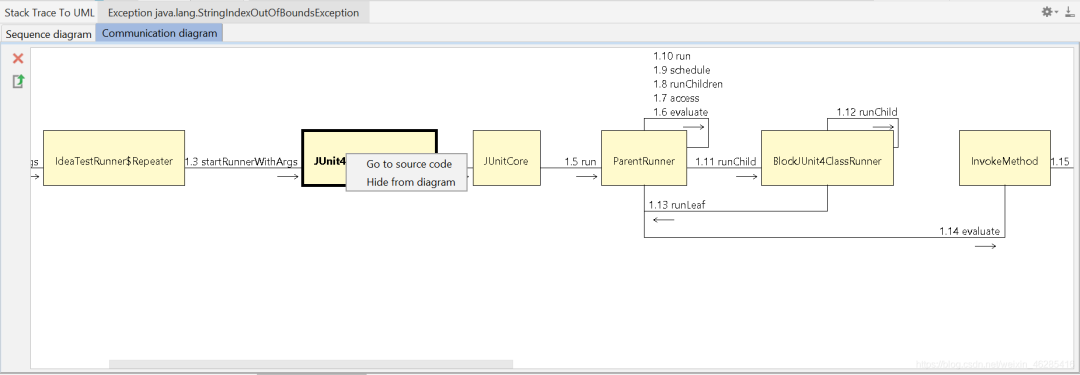Click the ParentRunner class box

tap(644, 158)
